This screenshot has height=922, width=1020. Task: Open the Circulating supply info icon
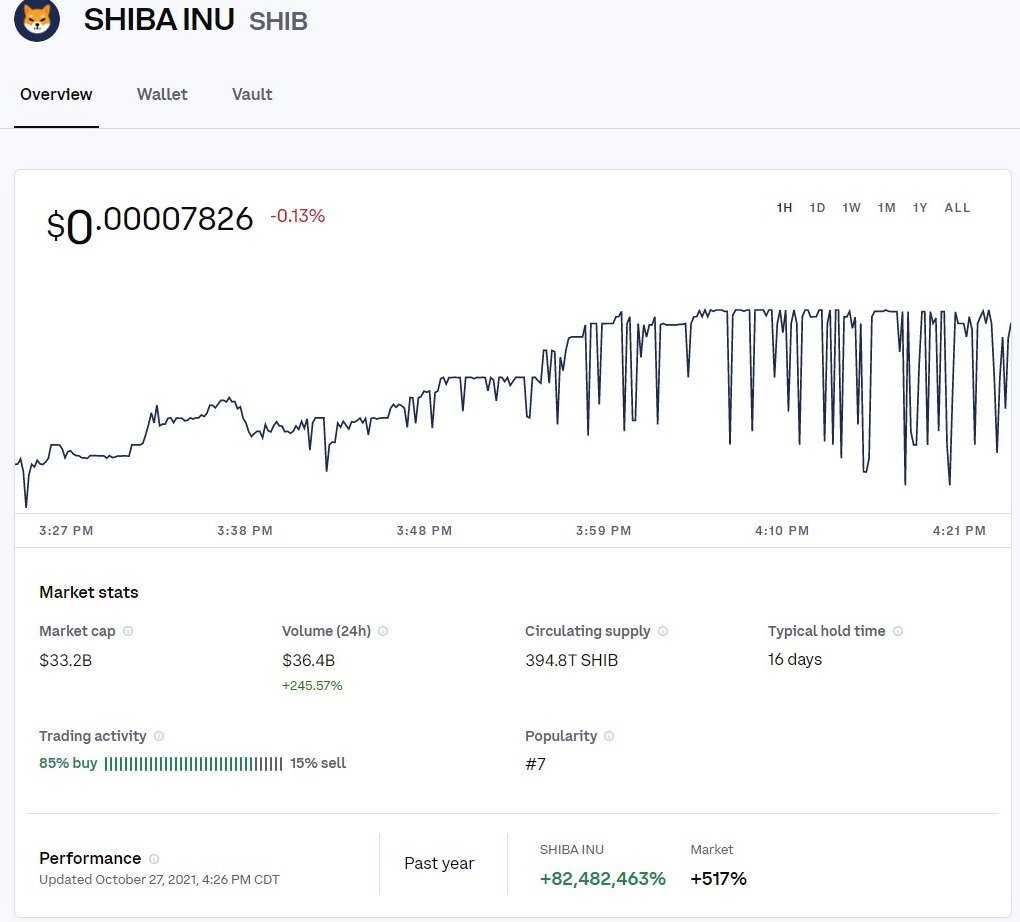point(663,631)
